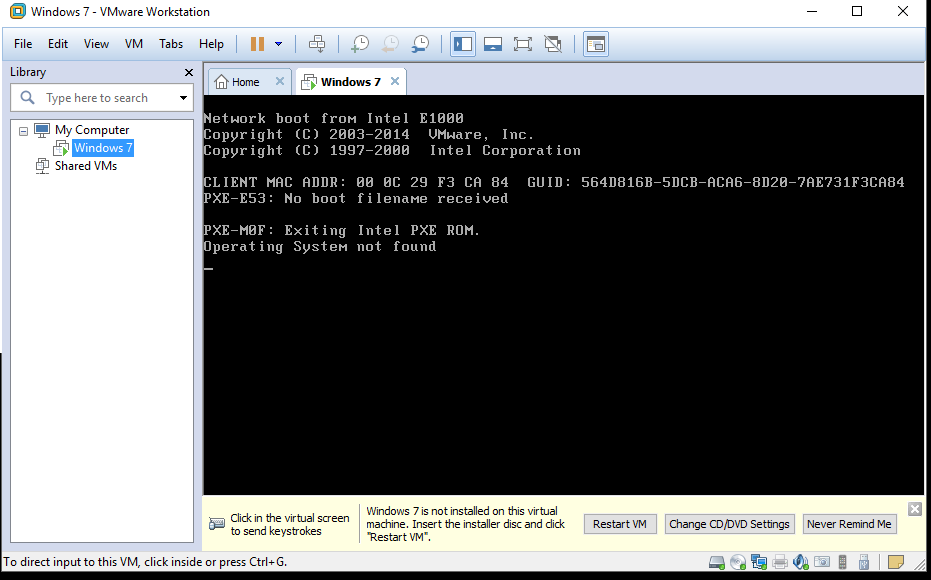Close the Home tab
931x580 pixels.
pyautogui.click(x=280, y=81)
